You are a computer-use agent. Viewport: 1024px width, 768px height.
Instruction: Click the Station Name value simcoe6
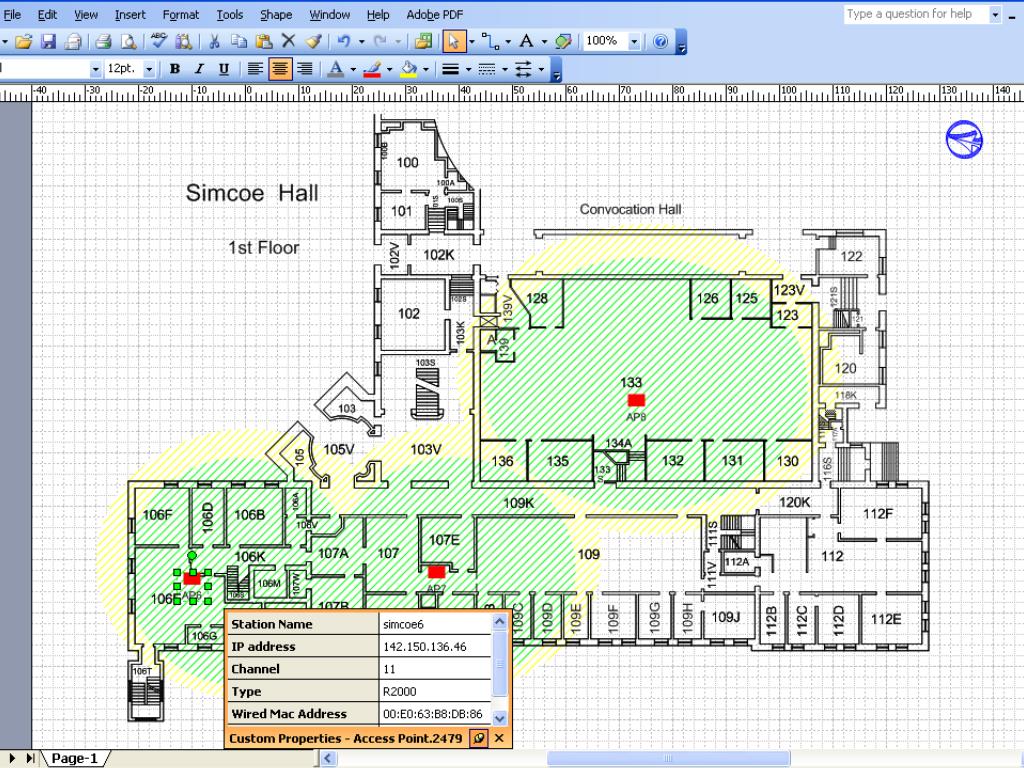[x=435, y=624]
